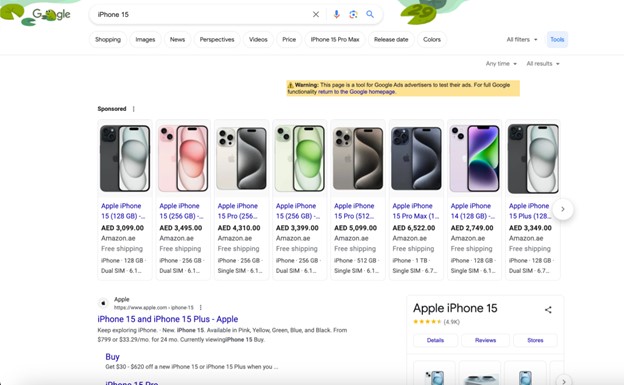Select the Images filter chip
The width and height of the screenshot is (624, 385).
[x=145, y=39]
